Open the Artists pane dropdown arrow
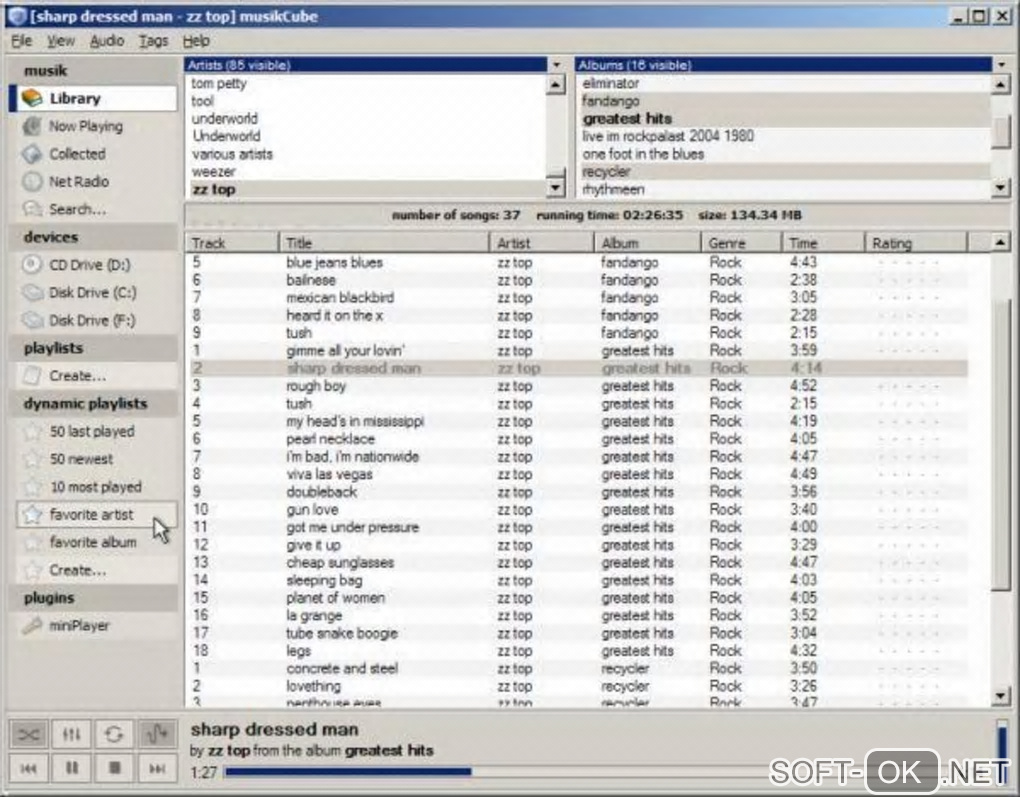Screen dimensions: 1020x797 tap(556, 65)
